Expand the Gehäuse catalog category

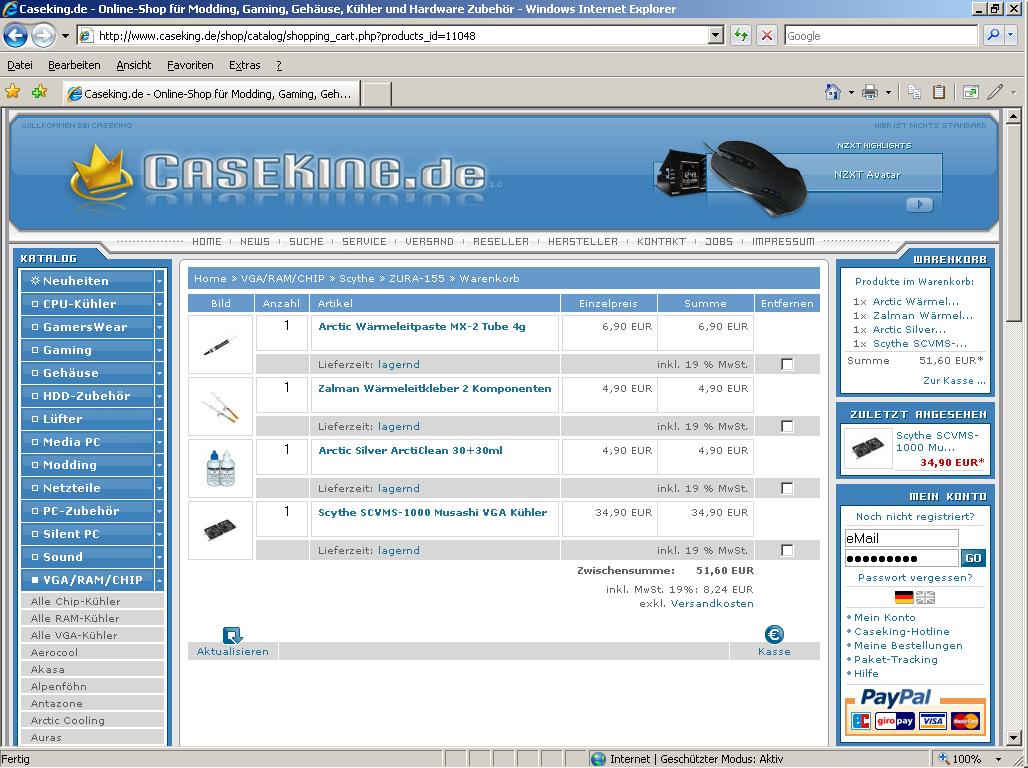click(x=159, y=373)
